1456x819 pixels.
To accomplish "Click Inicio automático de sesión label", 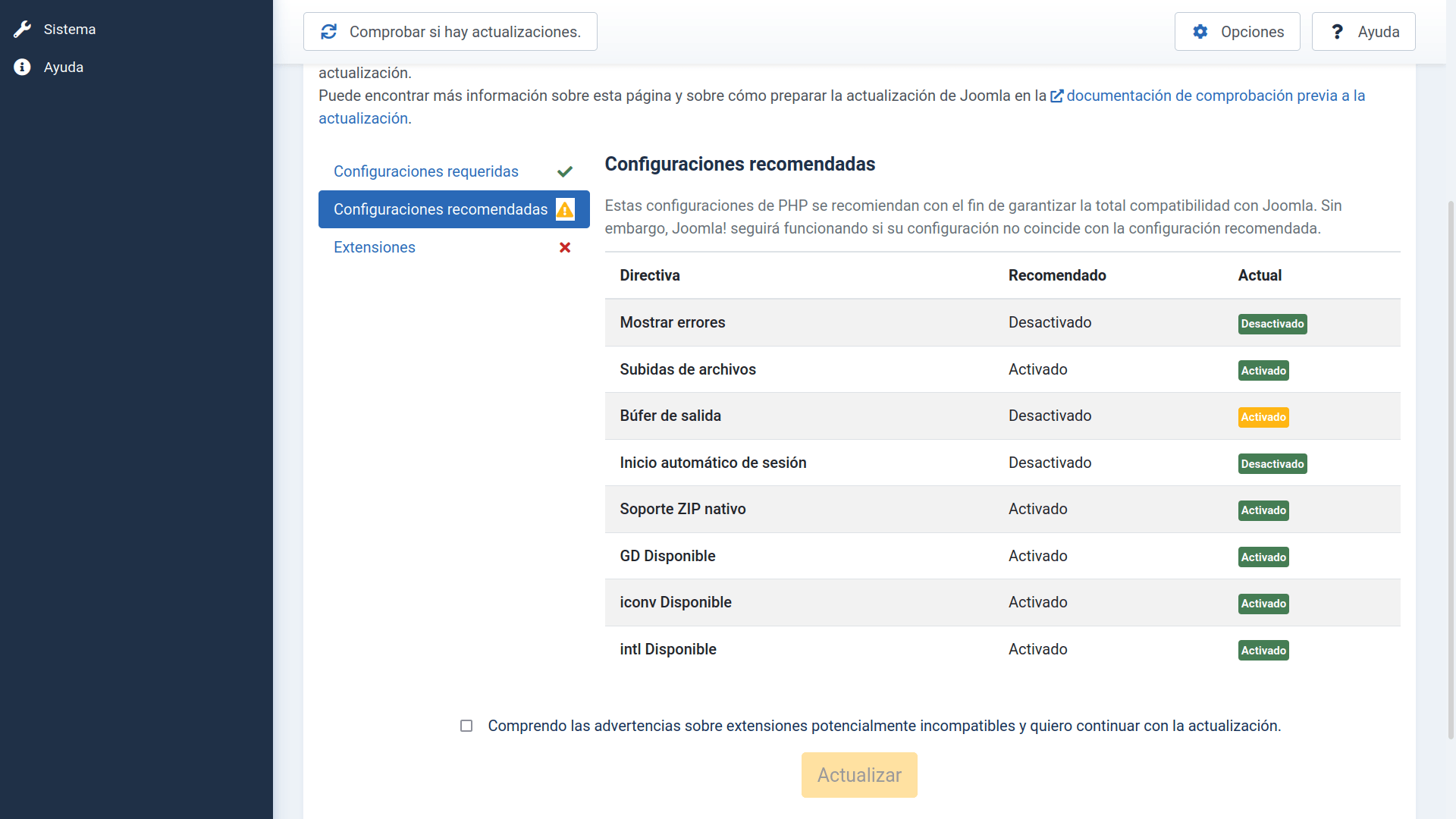I will click(x=713, y=463).
